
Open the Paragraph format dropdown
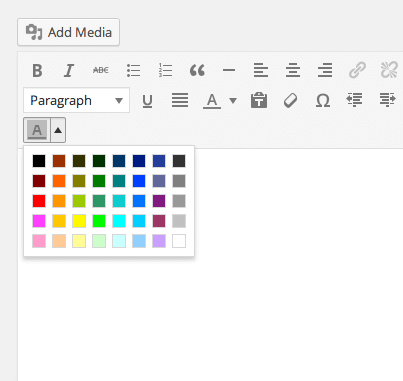[x=76, y=100]
